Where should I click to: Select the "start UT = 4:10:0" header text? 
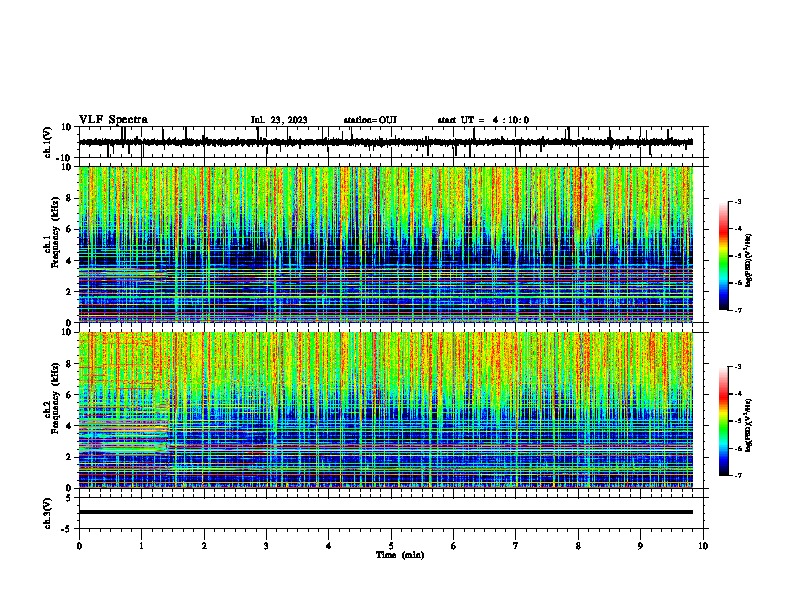pos(483,120)
